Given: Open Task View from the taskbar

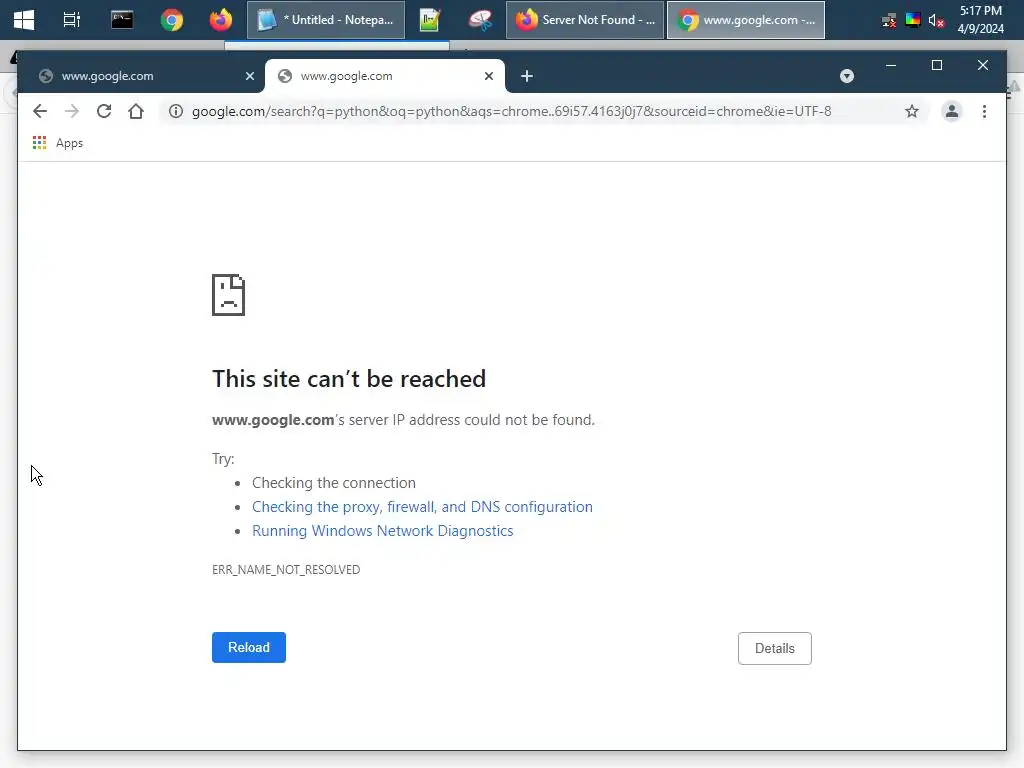Looking at the screenshot, I should tap(72, 20).
